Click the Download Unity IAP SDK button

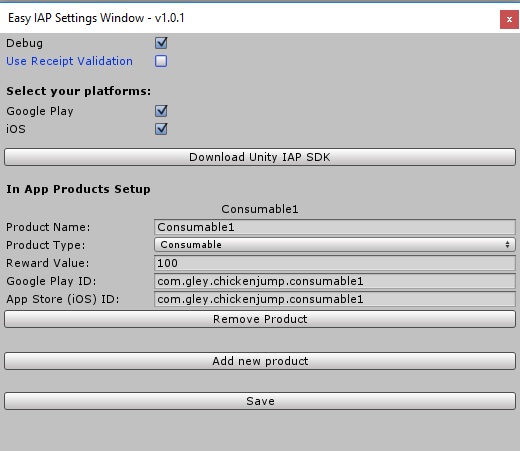[x=260, y=157]
